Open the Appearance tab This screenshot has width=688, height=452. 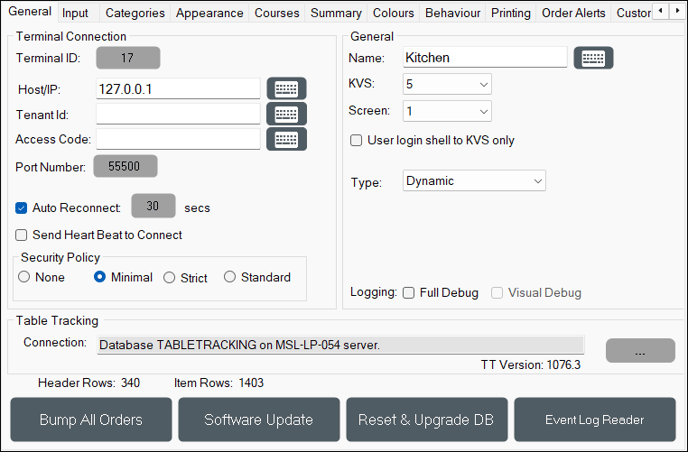coord(210,13)
